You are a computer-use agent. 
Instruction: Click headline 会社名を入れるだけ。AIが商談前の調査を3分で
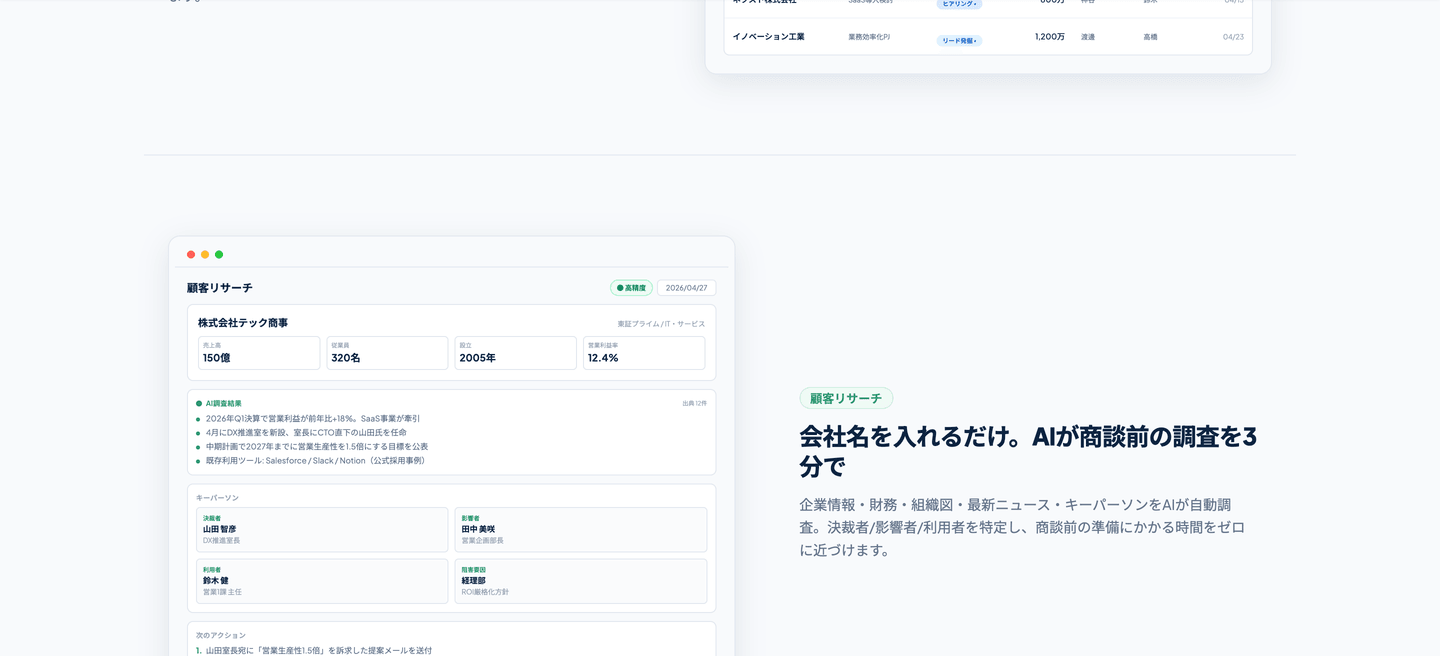click(1028, 451)
